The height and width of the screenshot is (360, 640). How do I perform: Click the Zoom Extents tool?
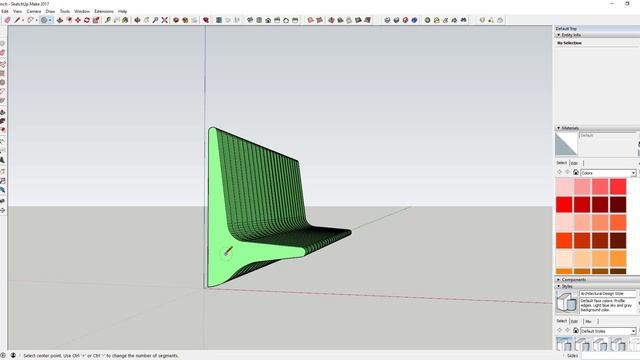164,20
